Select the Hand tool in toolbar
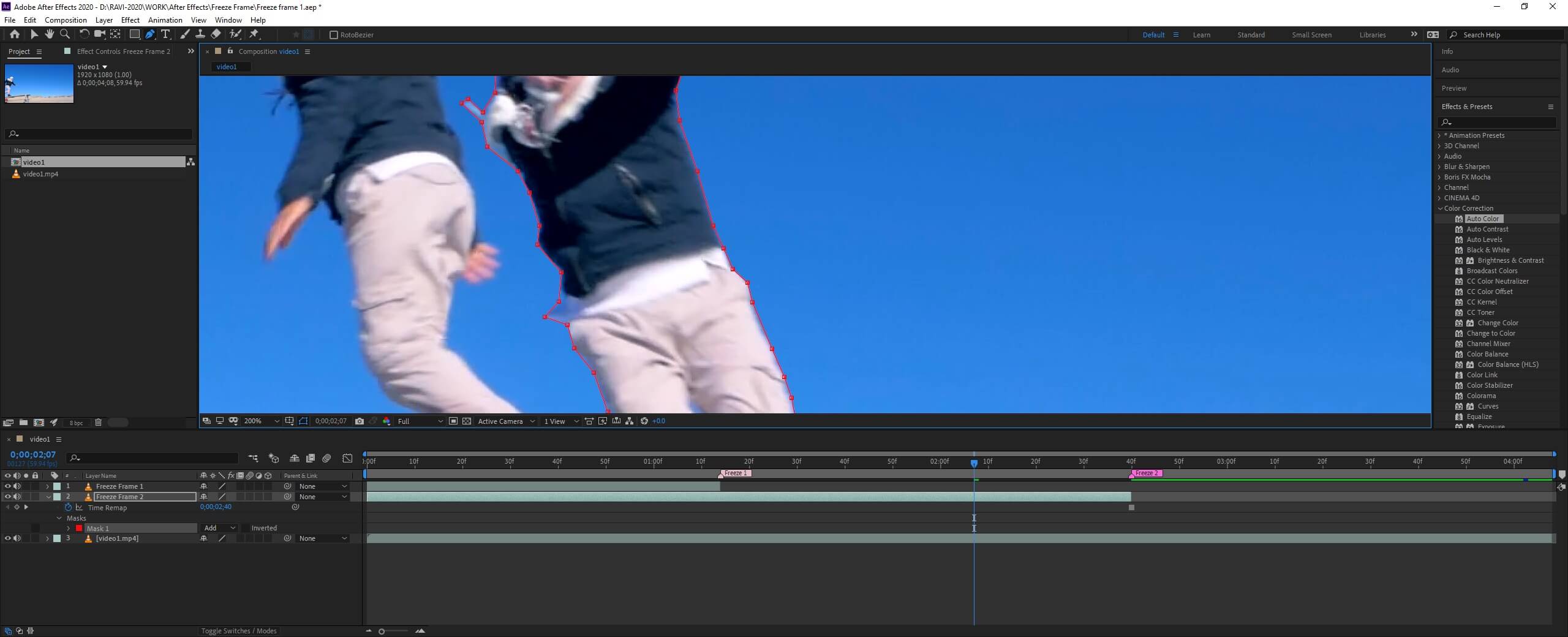Screen dimensions: 1568x637 tap(50, 34)
